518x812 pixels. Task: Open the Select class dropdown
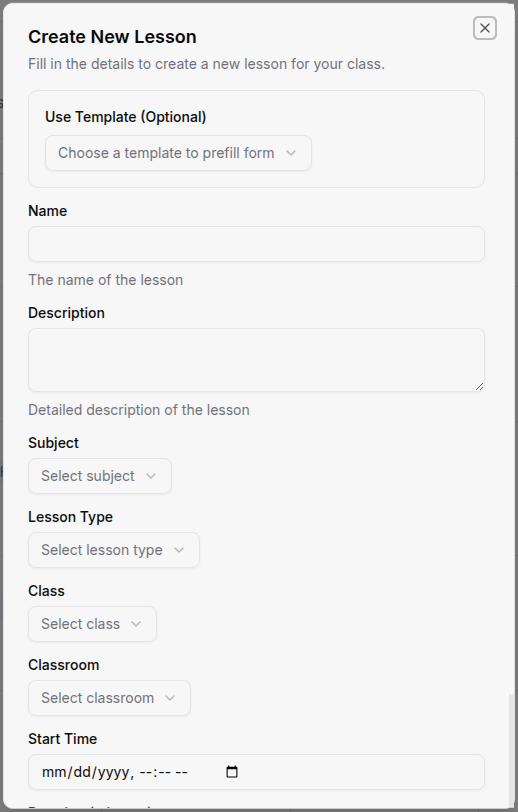click(92, 624)
